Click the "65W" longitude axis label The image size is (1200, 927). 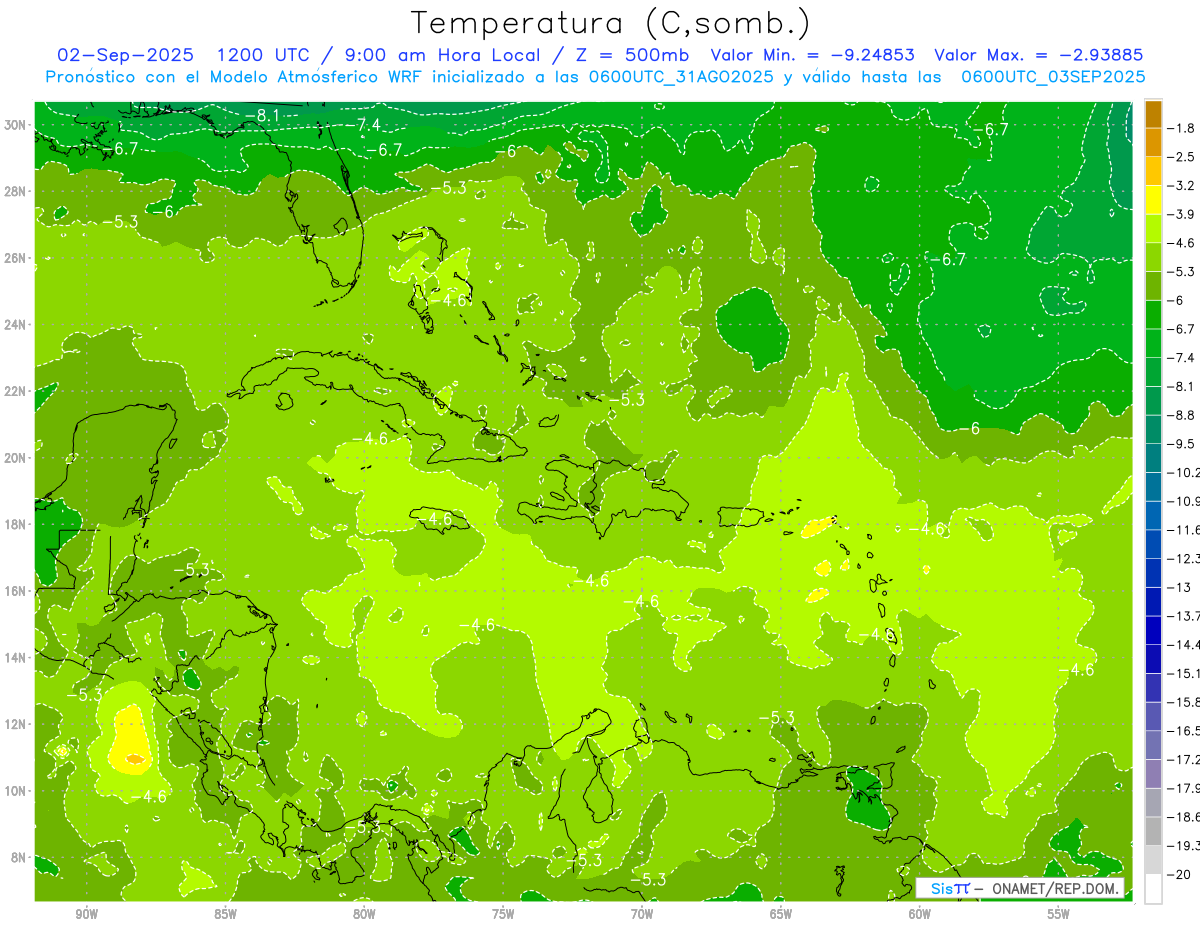pyautogui.click(x=781, y=913)
